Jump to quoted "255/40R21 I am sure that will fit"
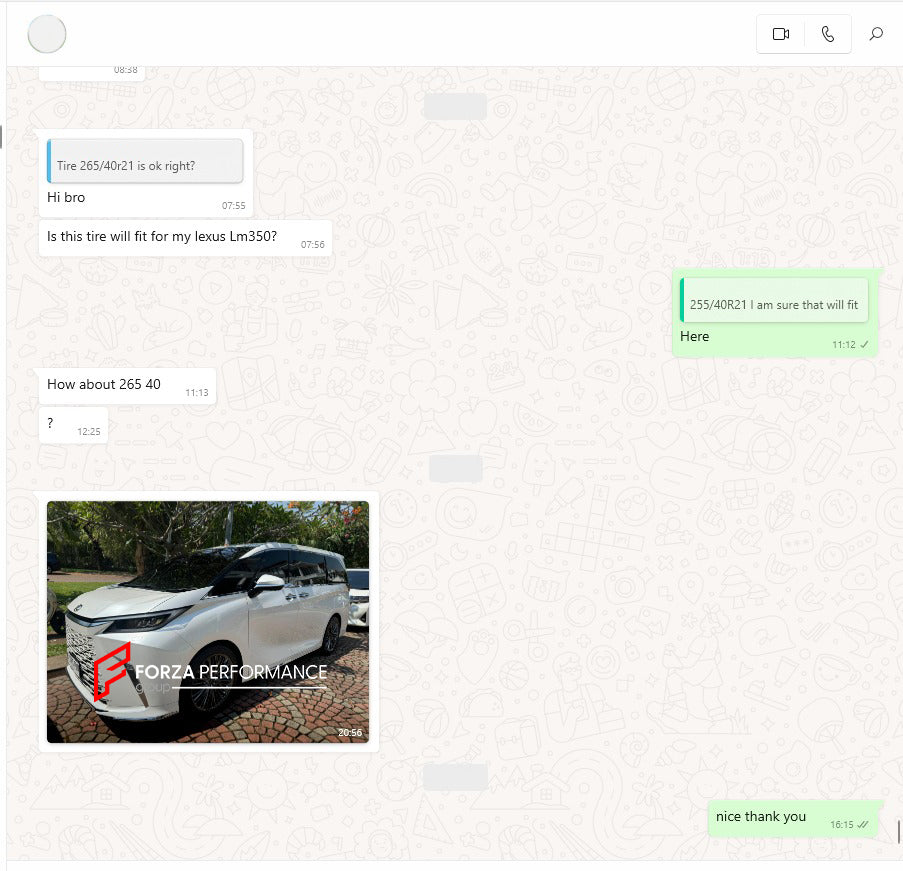This screenshot has width=903, height=871. [x=774, y=301]
